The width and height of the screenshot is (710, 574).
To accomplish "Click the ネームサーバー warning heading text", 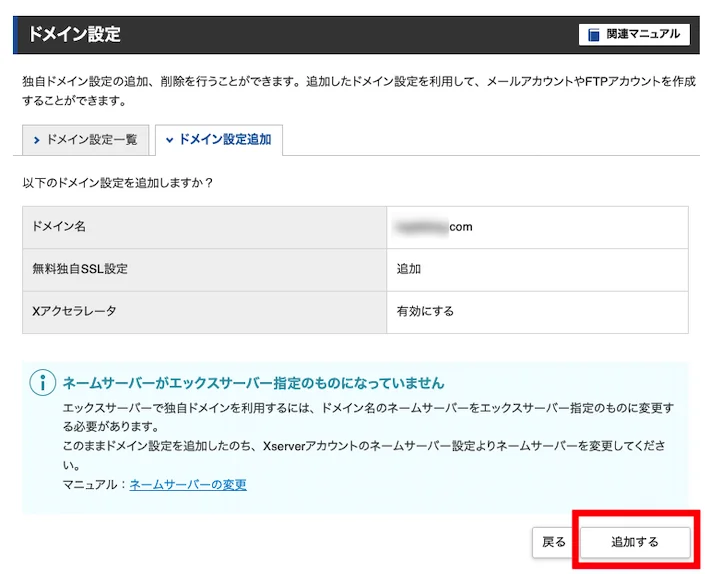I will point(254,383).
